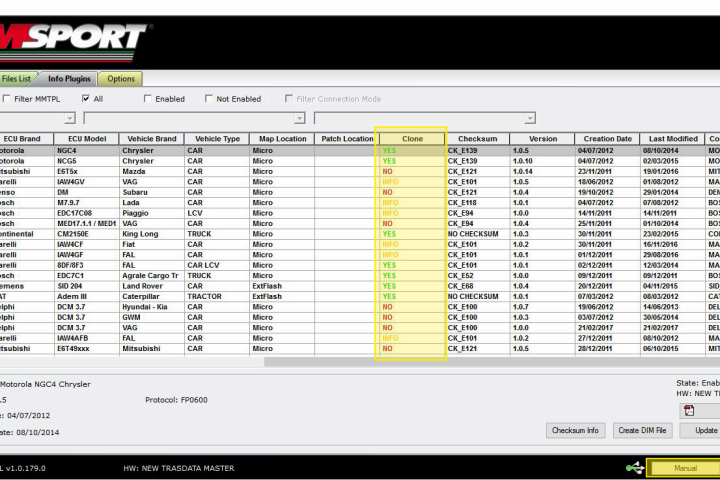Screen dimensions: 720x480
Task: Select the Fiat cell
Action: point(152,244)
